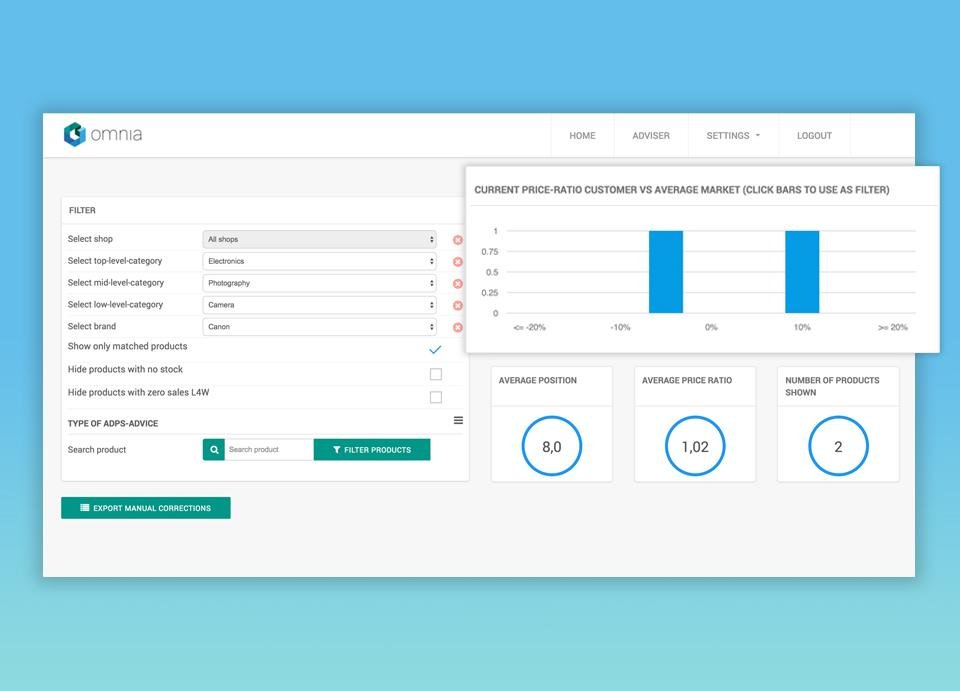Screen dimensions: 960x691
Task: Clear the Select shop filter with red X
Action: (458, 240)
